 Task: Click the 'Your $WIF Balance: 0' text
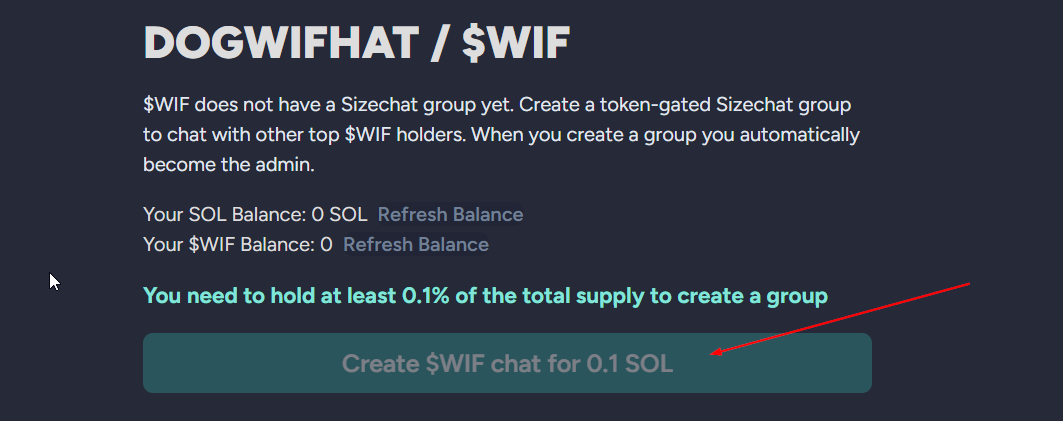[x=238, y=245]
